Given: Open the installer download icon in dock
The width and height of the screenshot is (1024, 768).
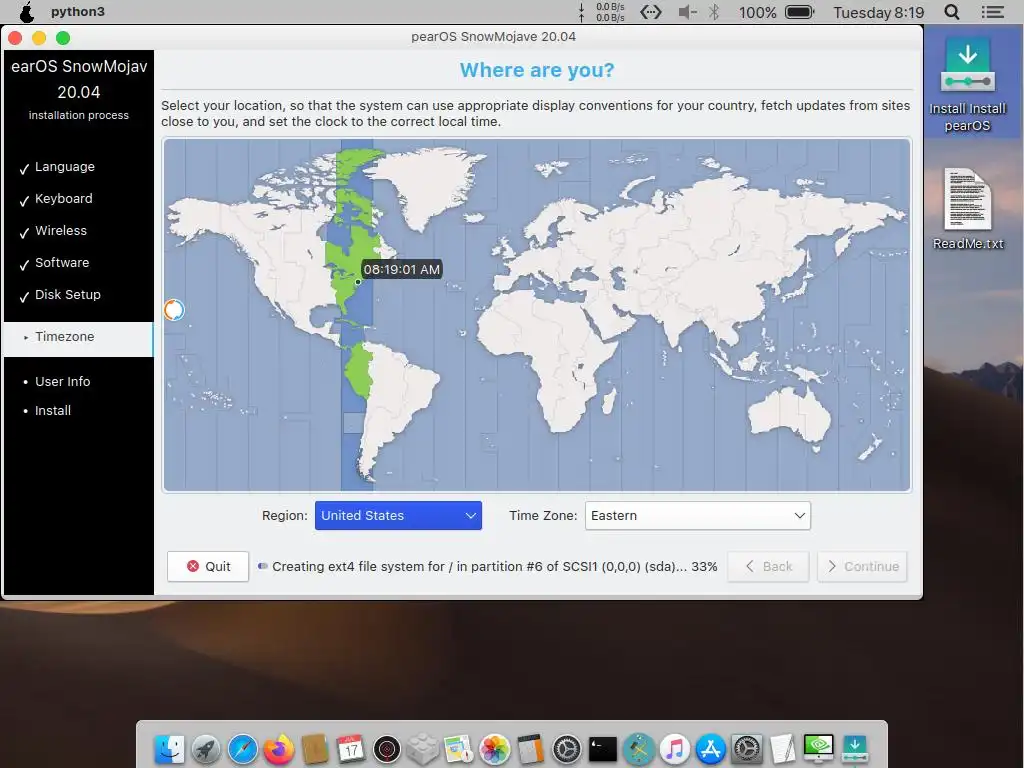Looking at the screenshot, I should 855,749.
